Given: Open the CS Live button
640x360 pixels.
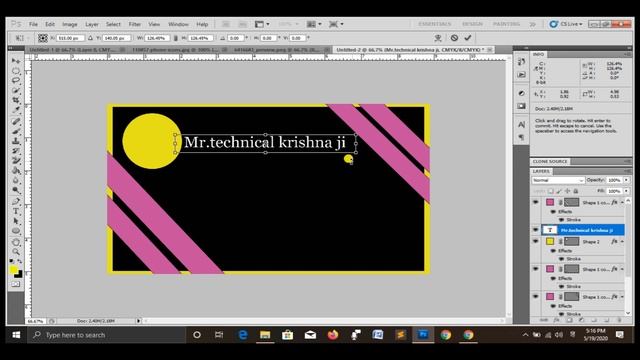Looking at the screenshot, I should tap(566, 24).
